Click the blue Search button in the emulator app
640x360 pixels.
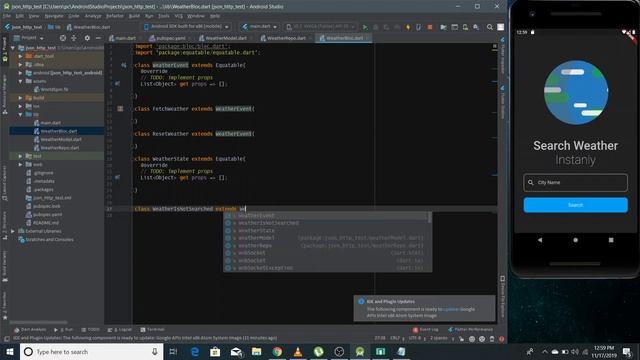tap(576, 205)
